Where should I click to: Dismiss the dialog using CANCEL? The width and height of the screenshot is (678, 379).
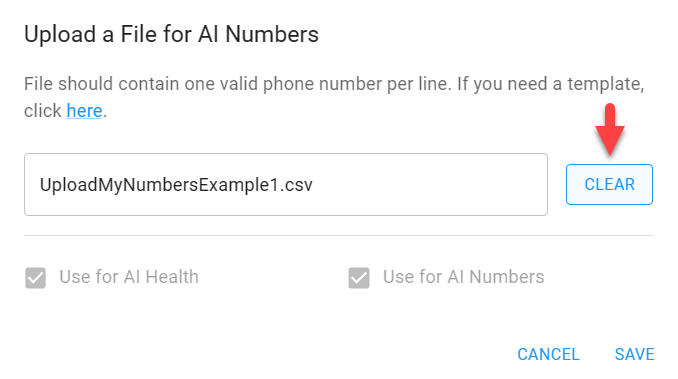[x=548, y=354]
